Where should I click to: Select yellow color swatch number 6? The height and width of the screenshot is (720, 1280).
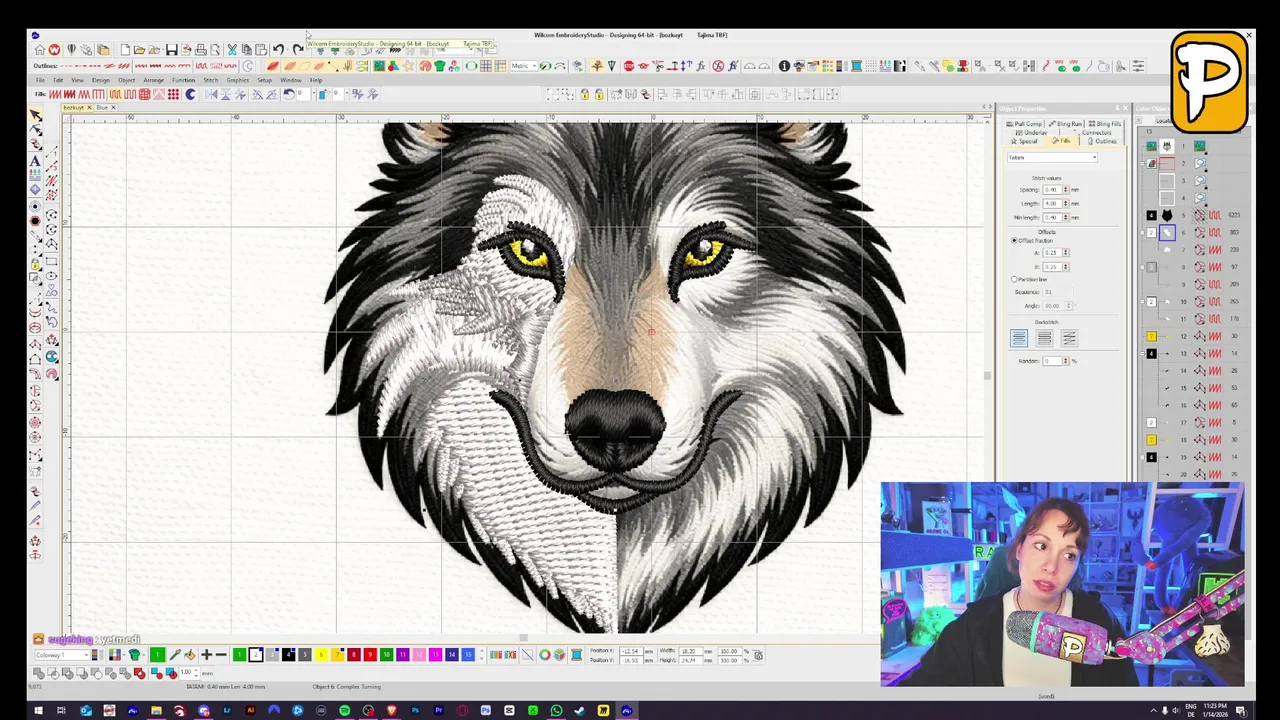point(321,655)
